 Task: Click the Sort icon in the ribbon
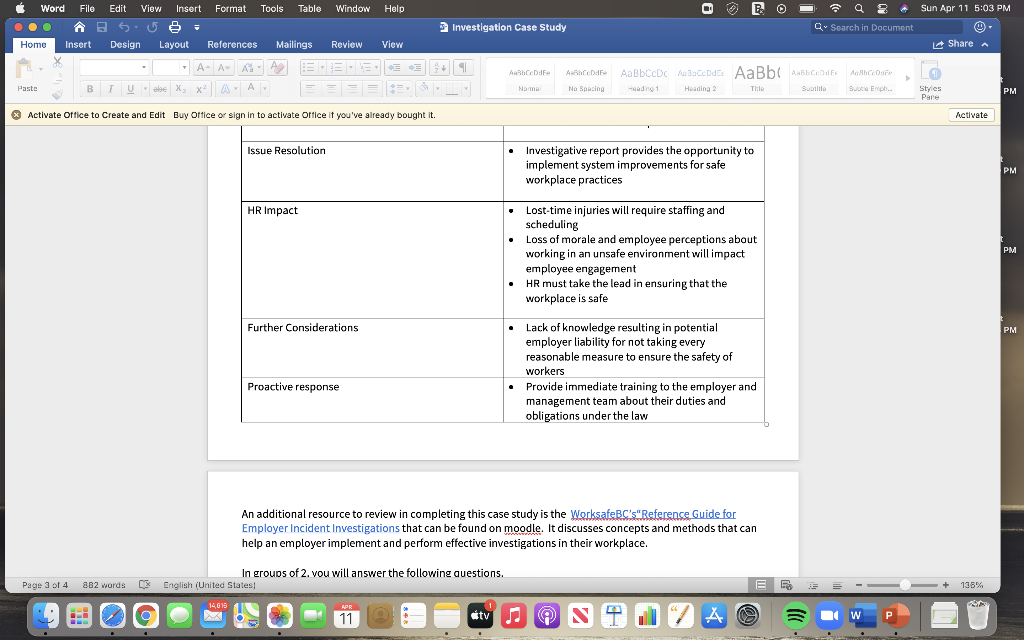(439, 68)
